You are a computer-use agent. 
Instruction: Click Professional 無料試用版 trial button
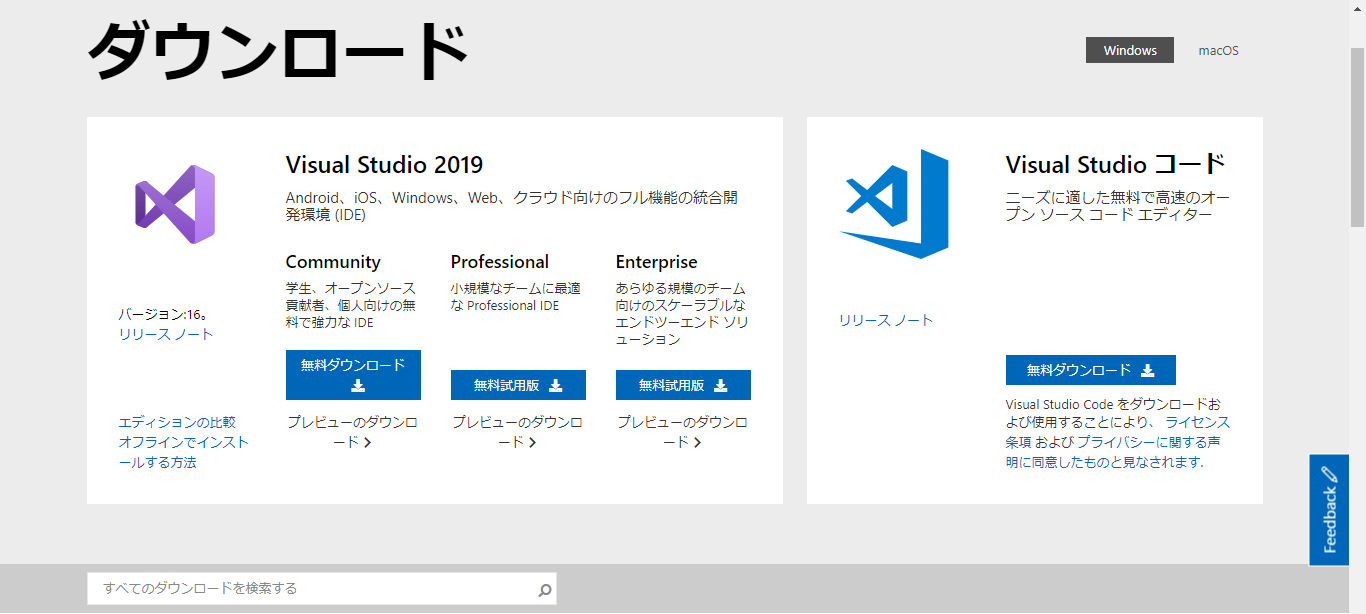click(x=518, y=385)
